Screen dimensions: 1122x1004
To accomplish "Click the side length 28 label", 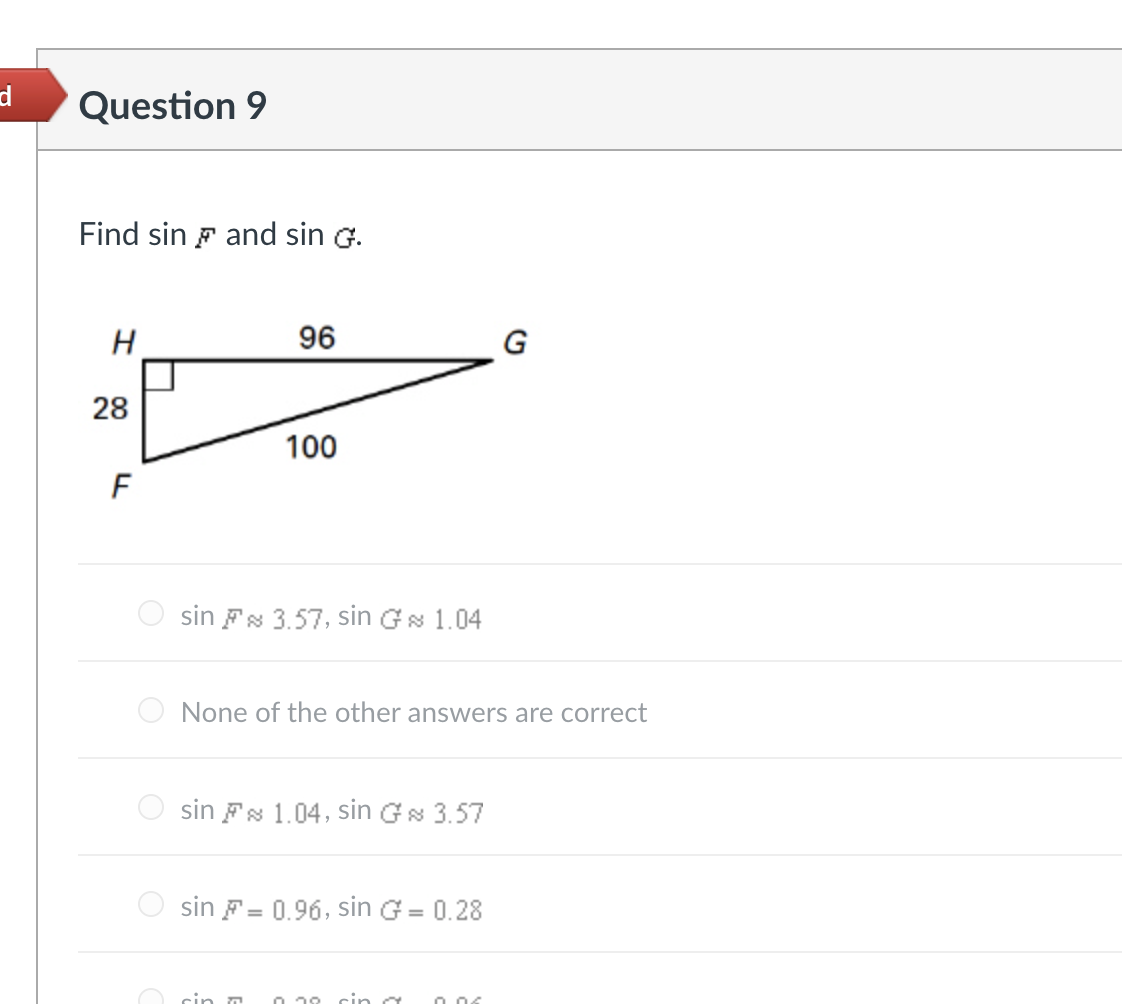I will click(x=110, y=408).
